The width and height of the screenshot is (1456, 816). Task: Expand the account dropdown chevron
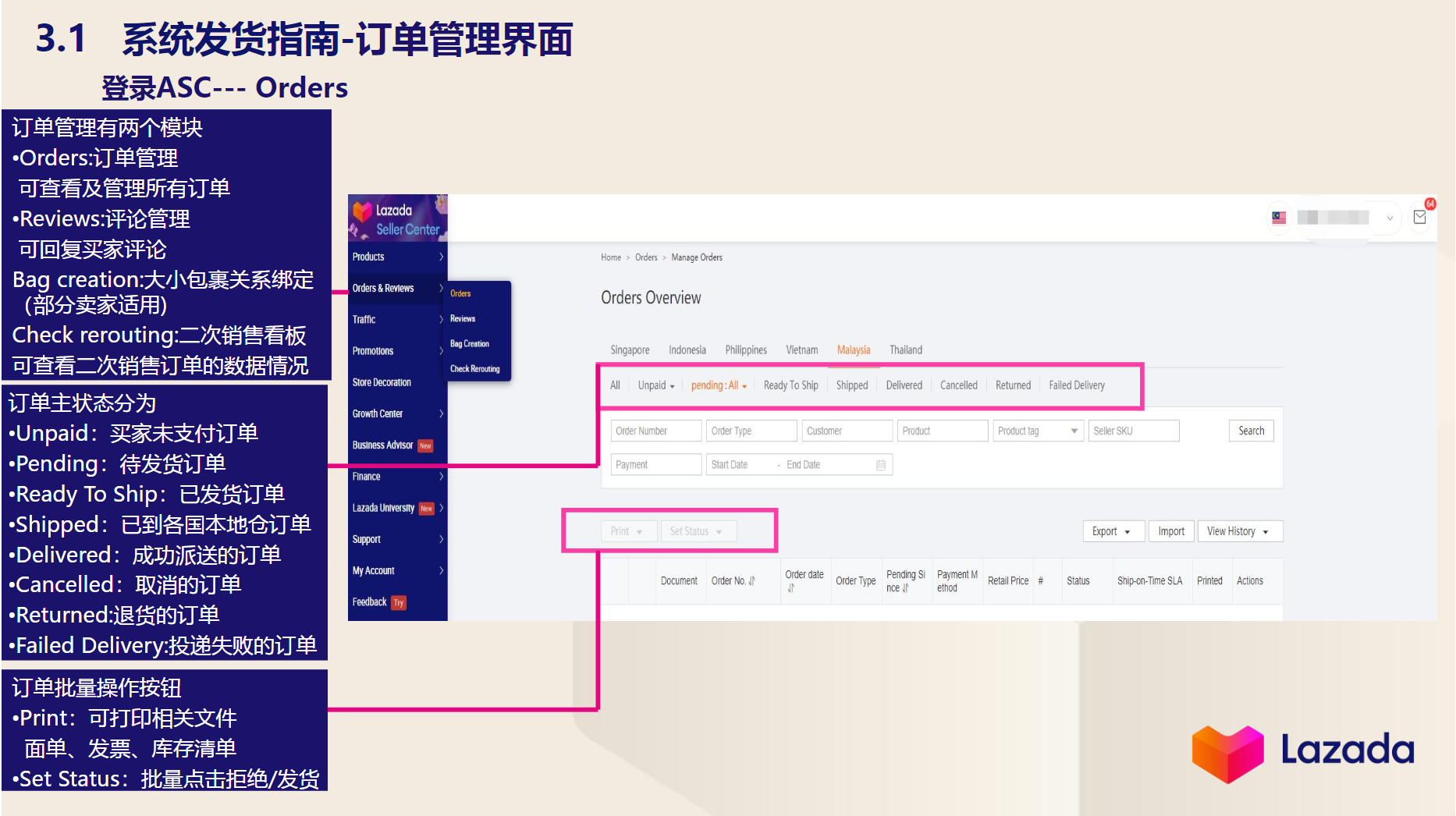[1390, 218]
